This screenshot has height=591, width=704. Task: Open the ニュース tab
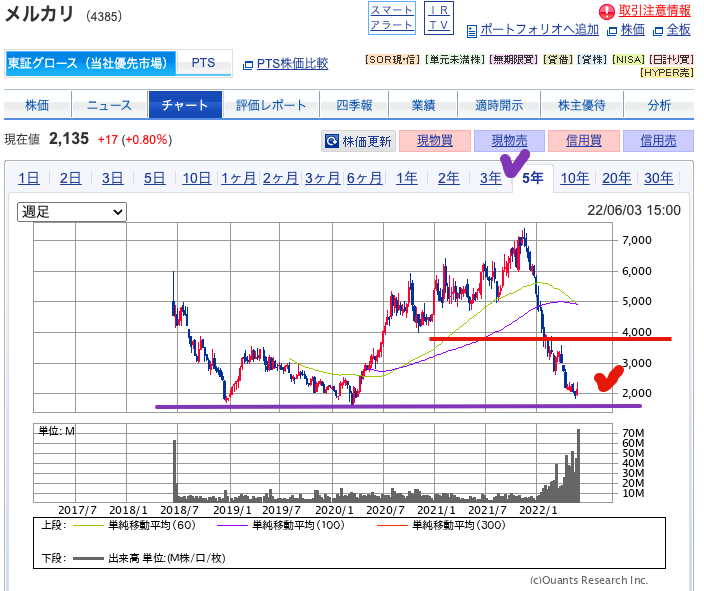[x=109, y=105]
